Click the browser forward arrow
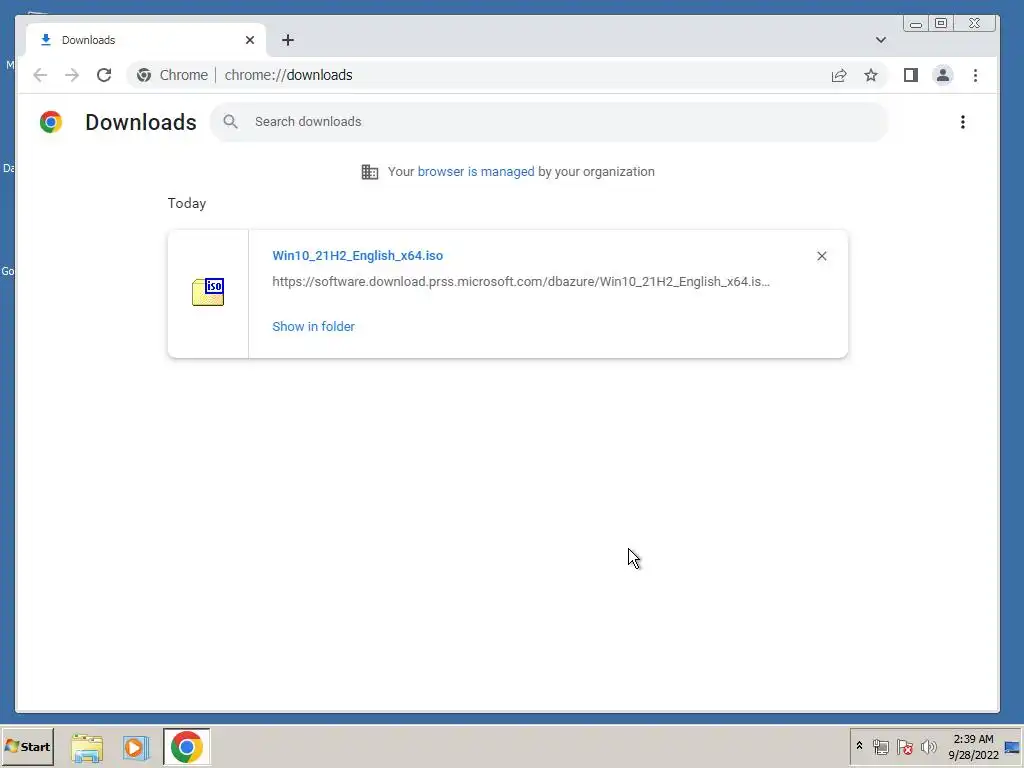Viewport: 1024px width, 768px height. click(72, 75)
